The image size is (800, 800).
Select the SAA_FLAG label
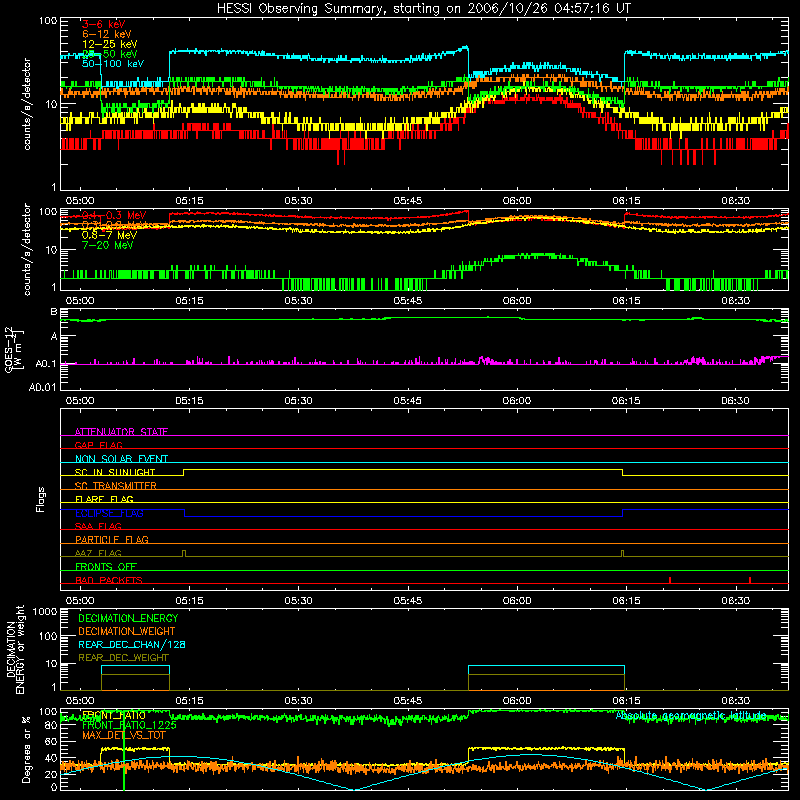[x=98, y=526]
